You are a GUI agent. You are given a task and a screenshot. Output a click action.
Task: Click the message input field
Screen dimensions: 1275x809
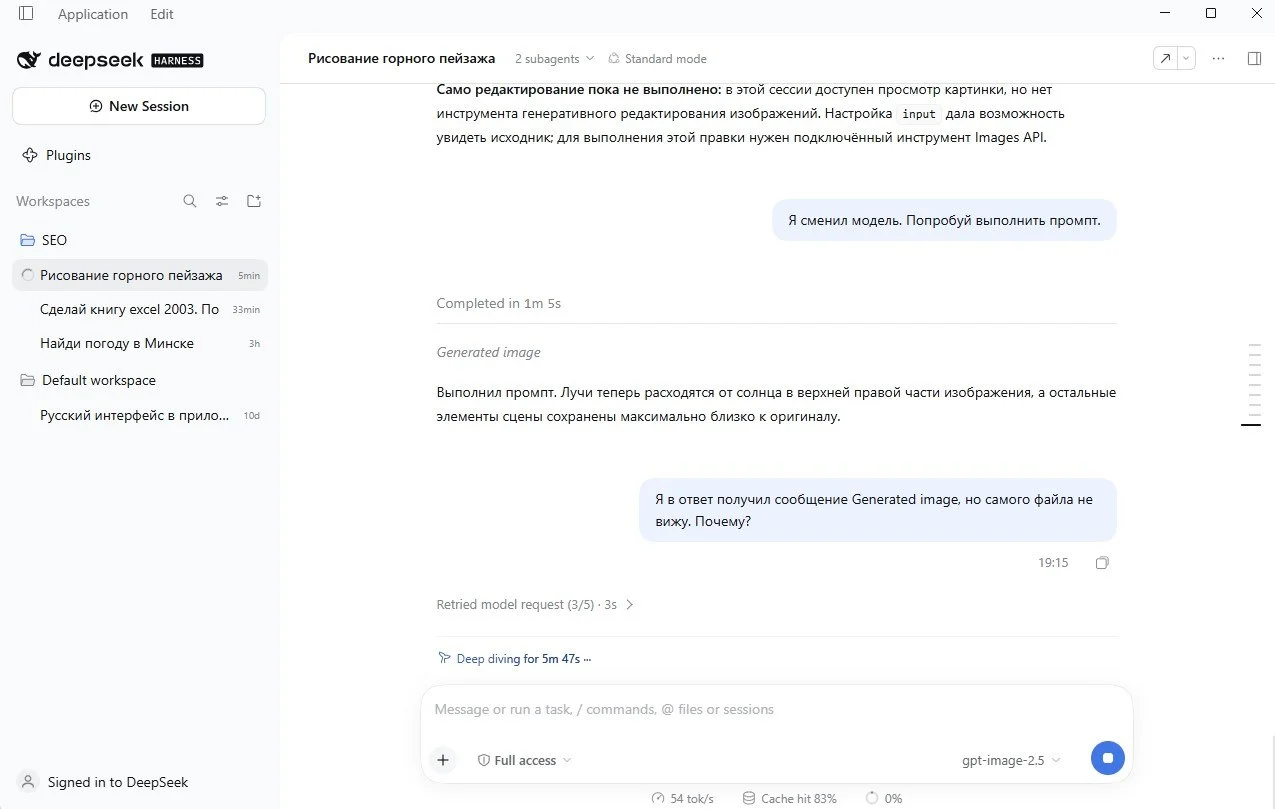[776, 709]
